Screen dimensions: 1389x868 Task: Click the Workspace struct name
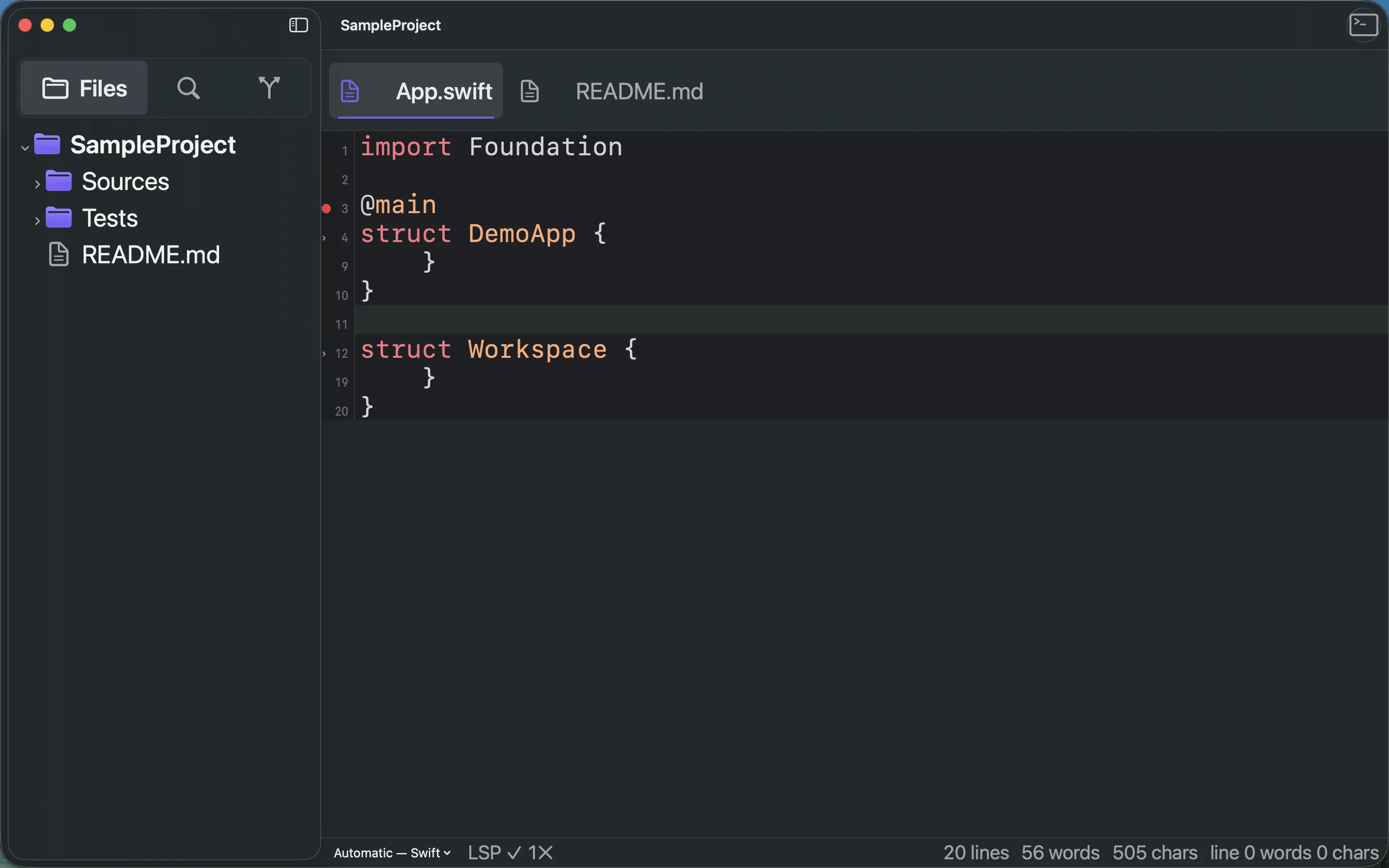point(537,350)
